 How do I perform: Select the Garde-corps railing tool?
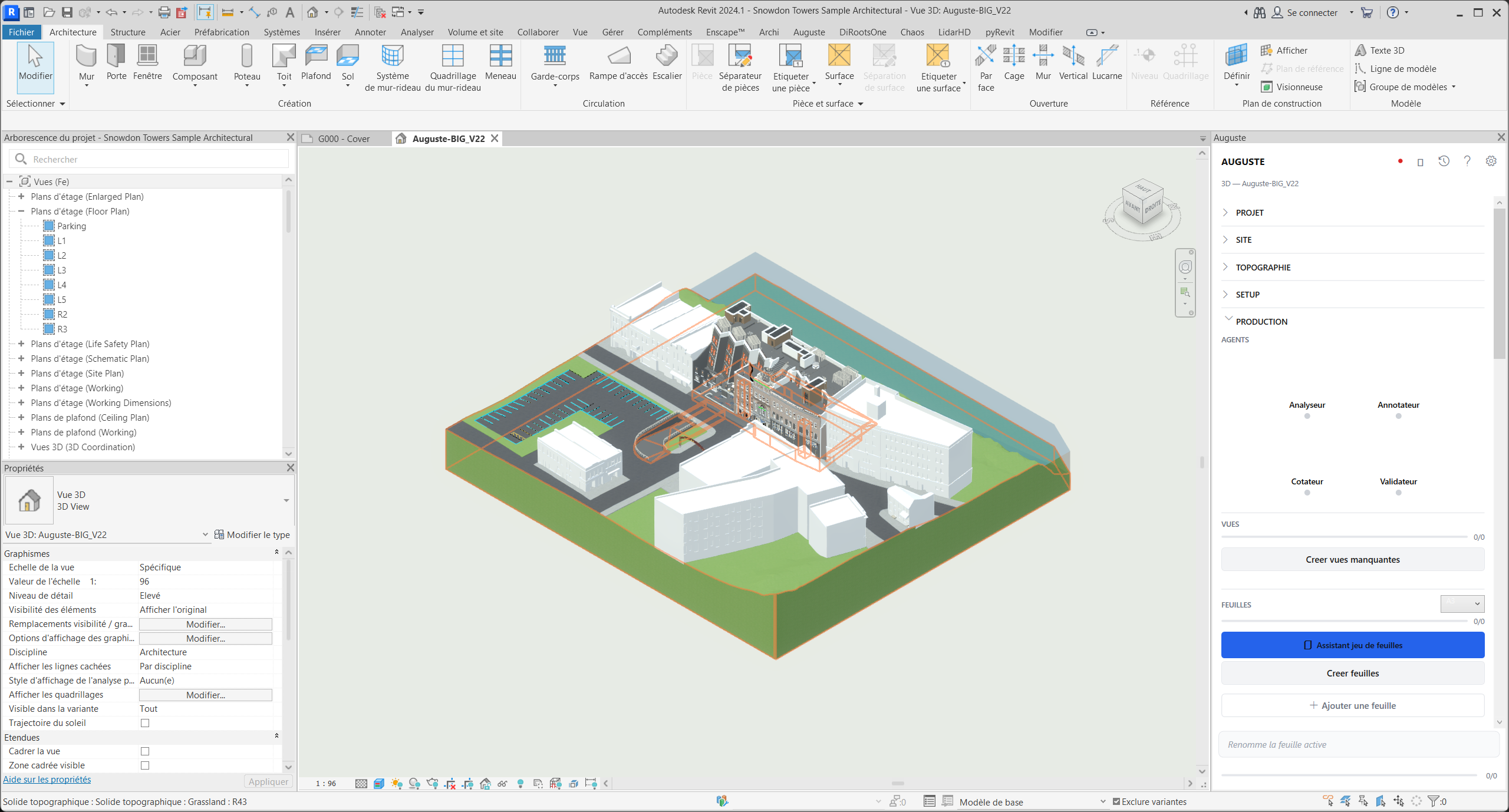pyautogui.click(x=555, y=65)
